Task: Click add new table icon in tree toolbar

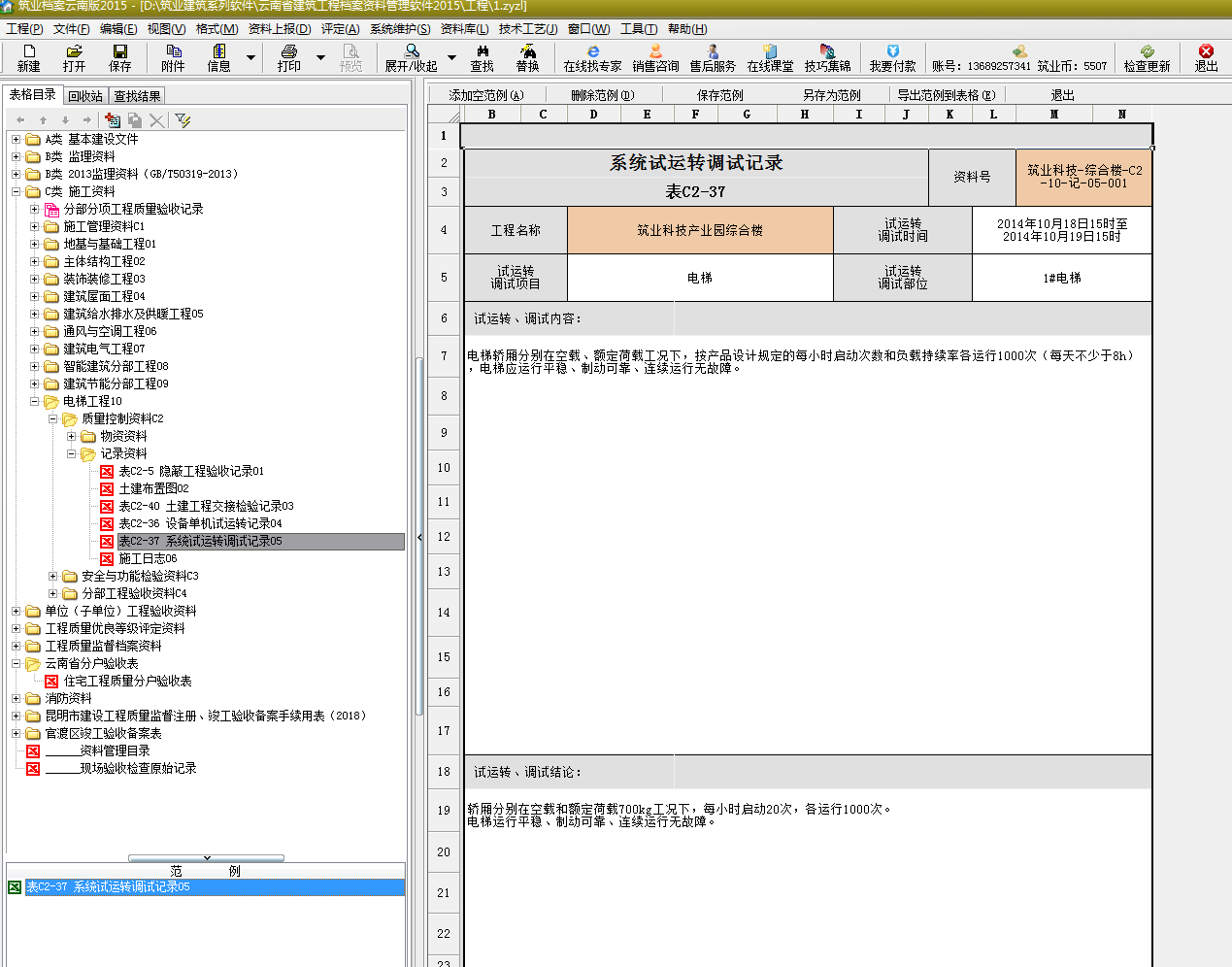Action: [113, 119]
